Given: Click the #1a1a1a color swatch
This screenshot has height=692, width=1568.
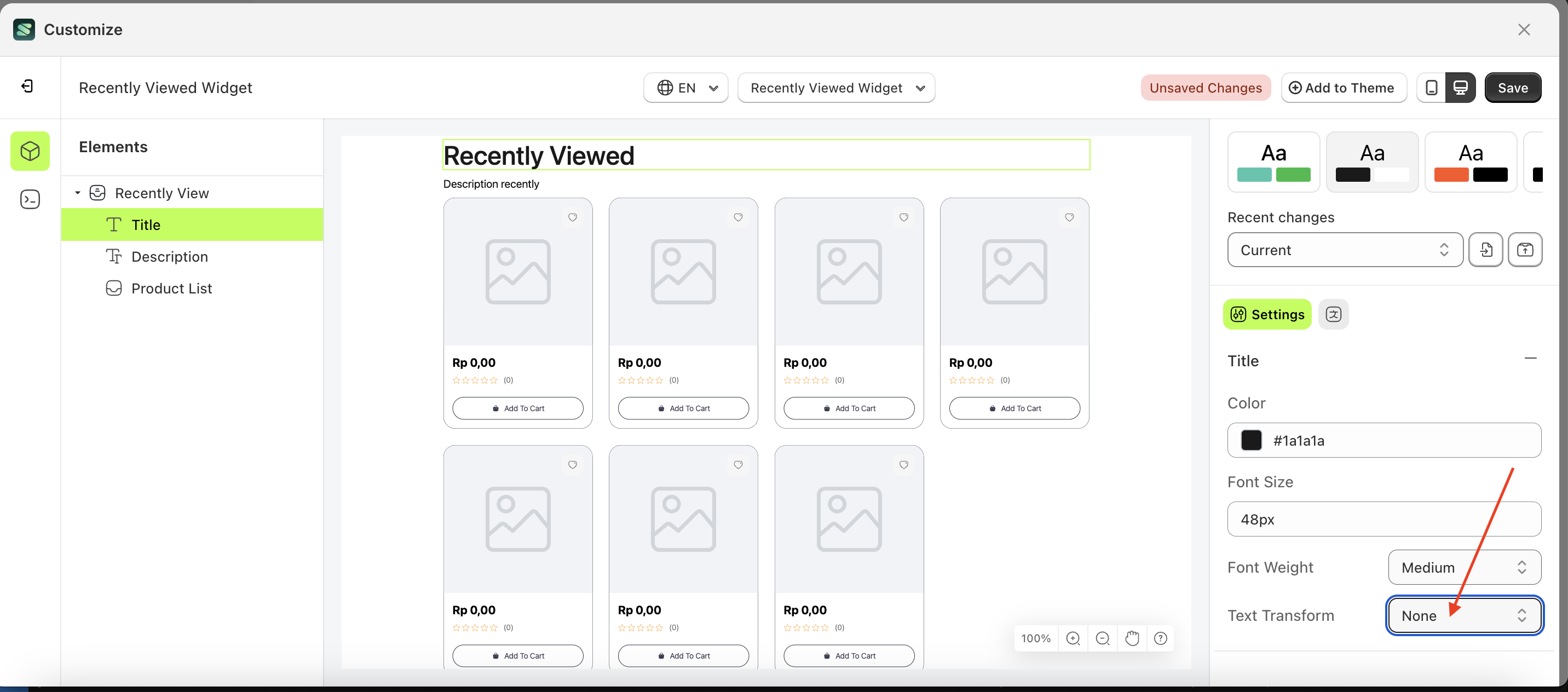Looking at the screenshot, I should tap(1251, 440).
